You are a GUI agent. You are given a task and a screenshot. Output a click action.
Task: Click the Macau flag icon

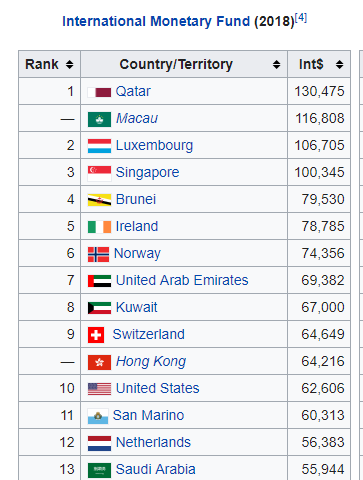tap(99, 119)
